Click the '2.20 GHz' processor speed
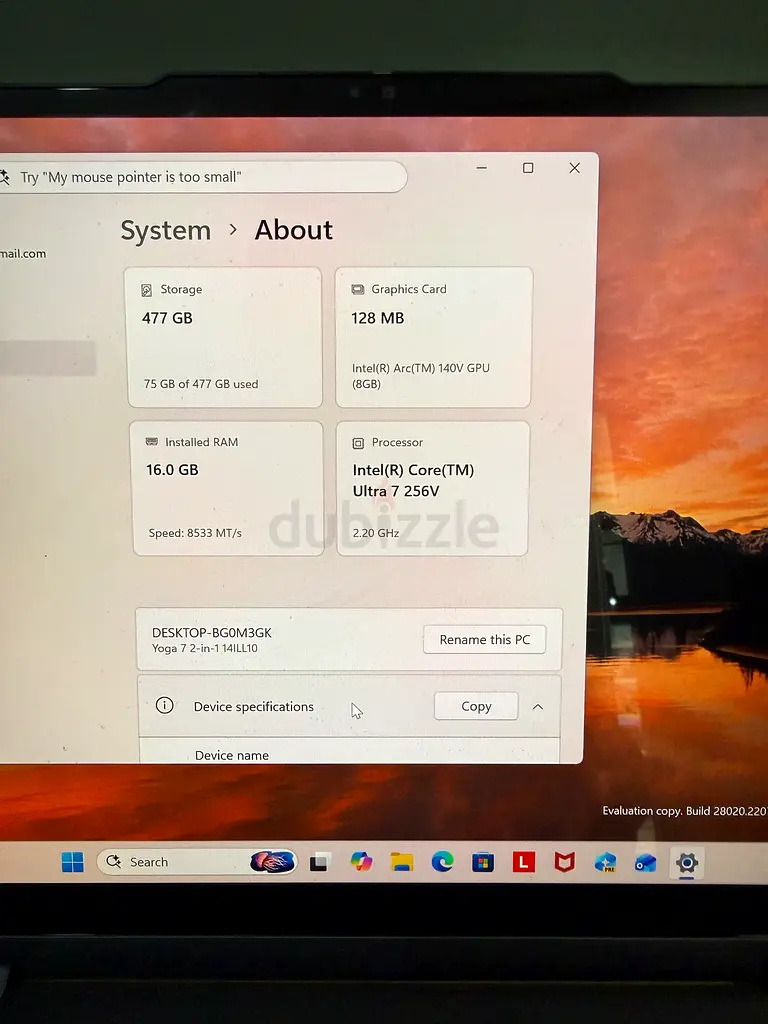 point(376,533)
